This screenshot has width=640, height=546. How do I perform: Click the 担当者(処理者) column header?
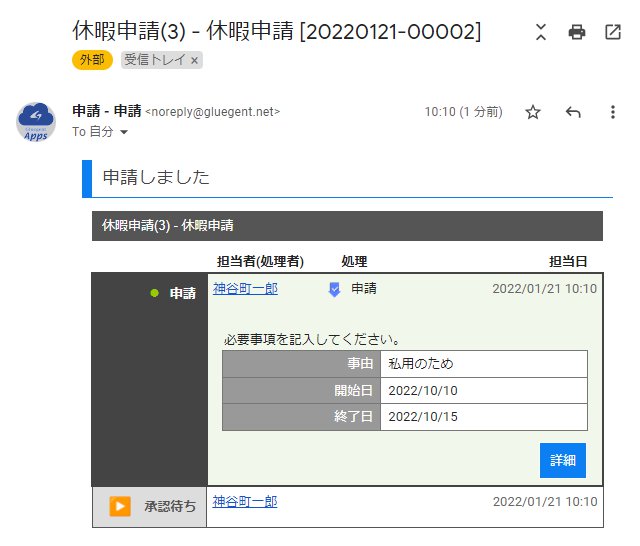click(260, 262)
